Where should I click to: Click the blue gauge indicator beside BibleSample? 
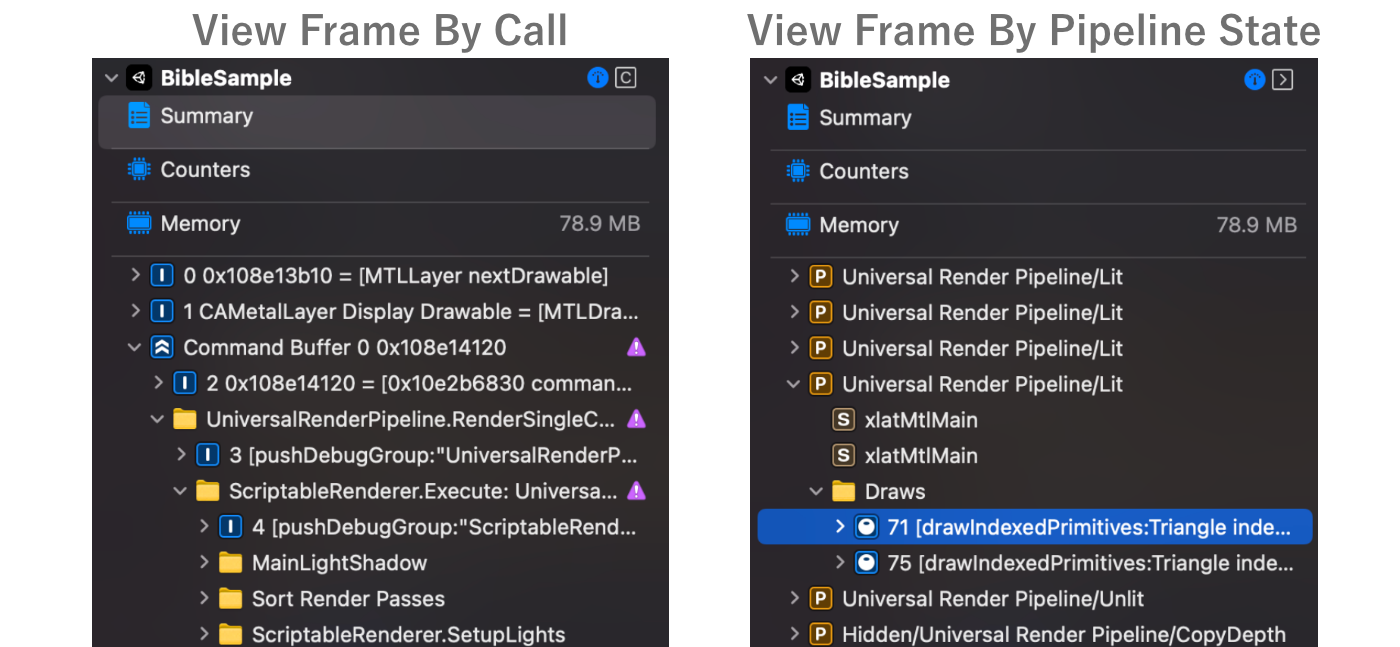[597, 77]
